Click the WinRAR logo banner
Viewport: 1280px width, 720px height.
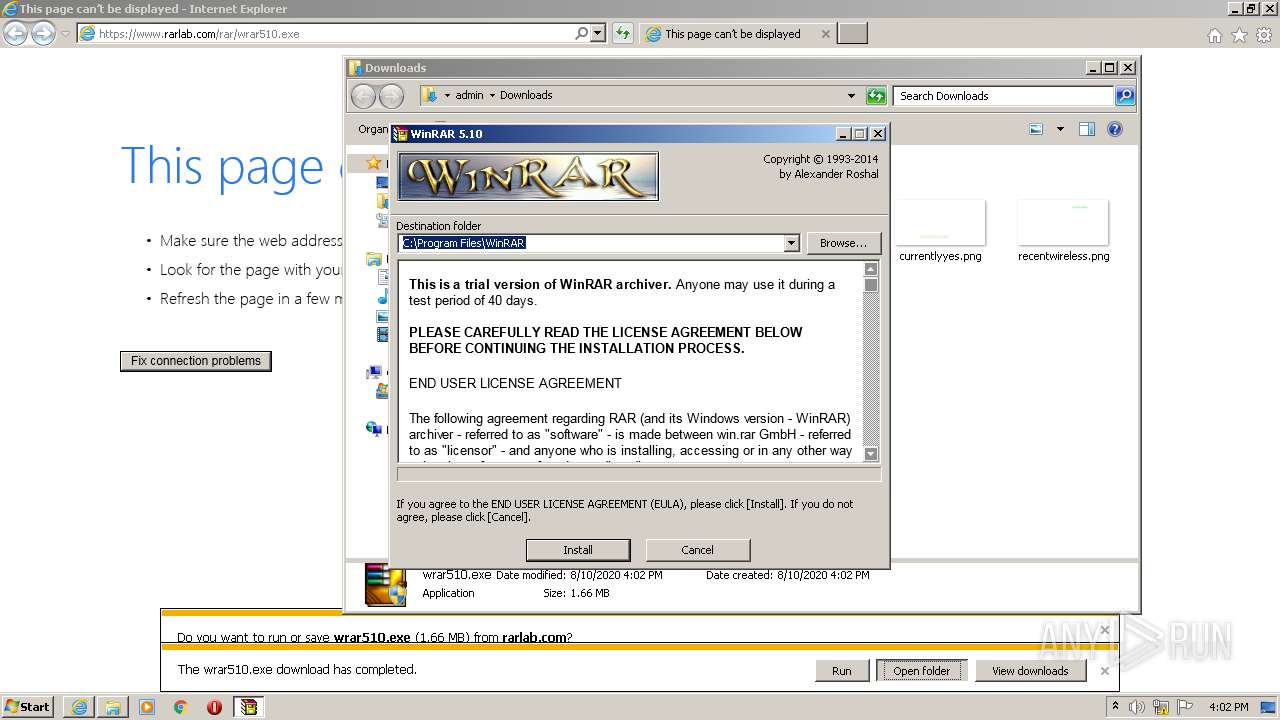tap(528, 177)
